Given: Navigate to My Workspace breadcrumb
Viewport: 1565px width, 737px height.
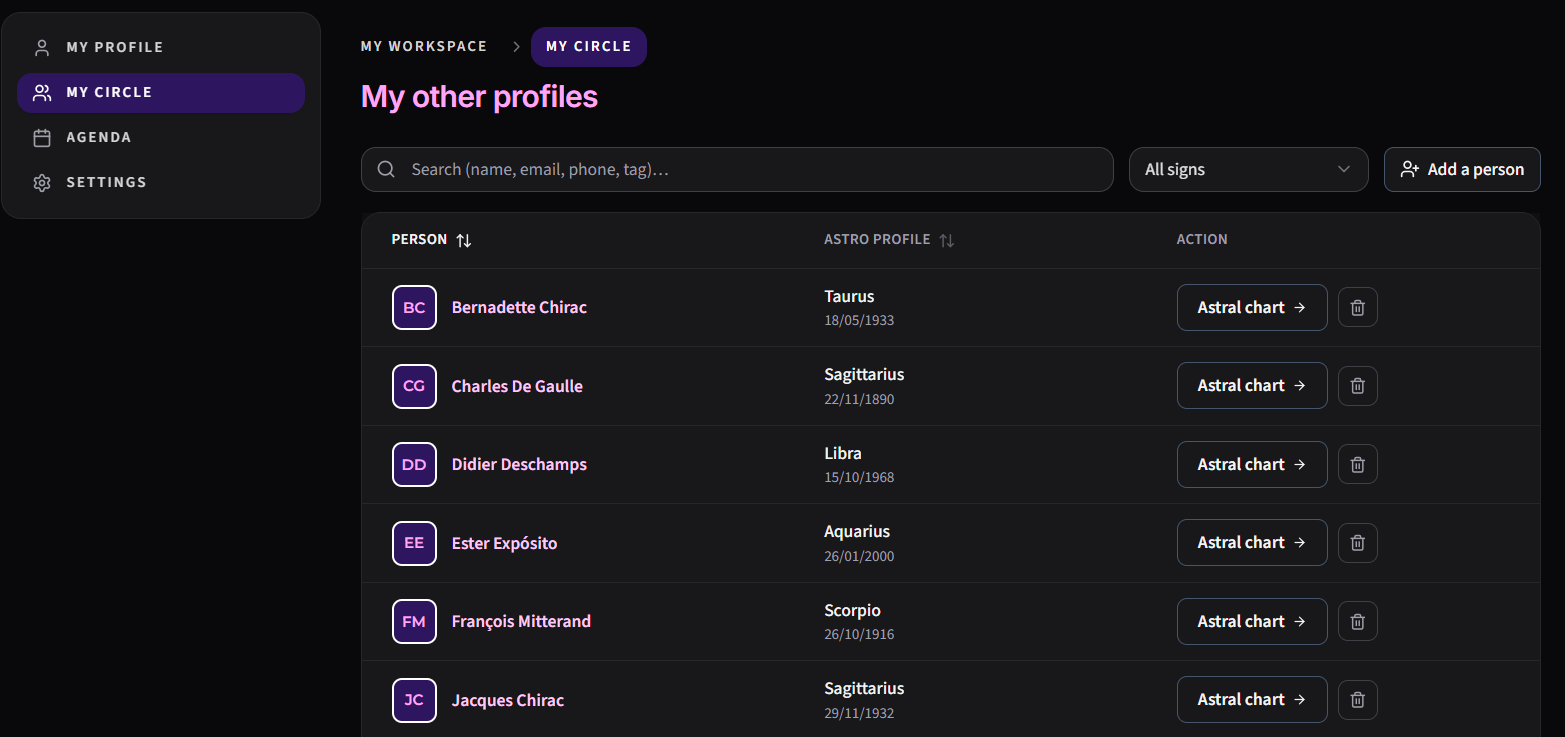Looking at the screenshot, I should click(424, 46).
